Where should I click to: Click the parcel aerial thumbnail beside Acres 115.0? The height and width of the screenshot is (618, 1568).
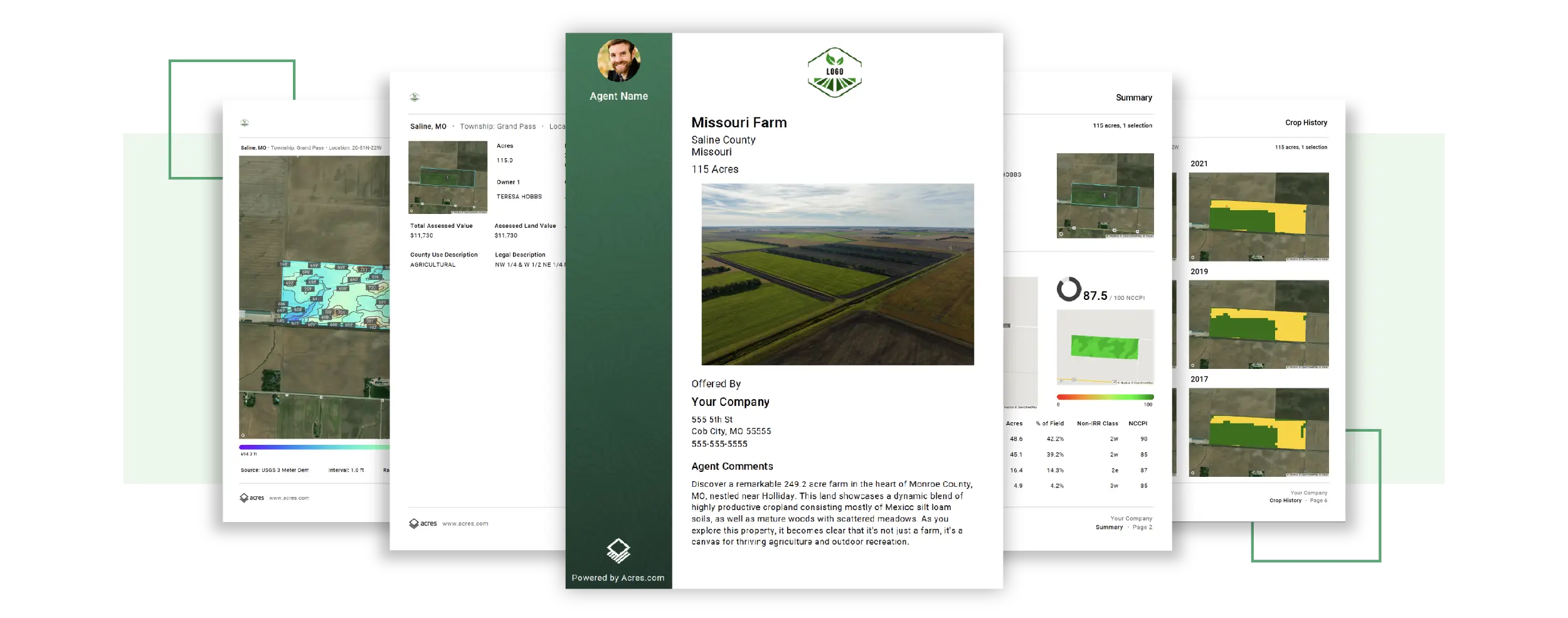pyautogui.click(x=448, y=178)
